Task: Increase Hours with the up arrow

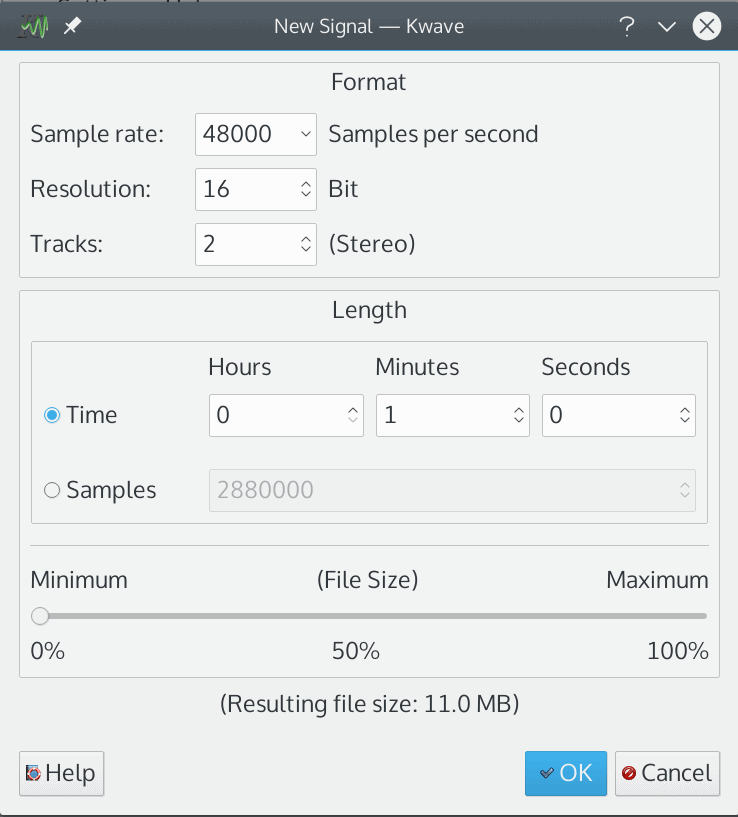Action: 353,410
